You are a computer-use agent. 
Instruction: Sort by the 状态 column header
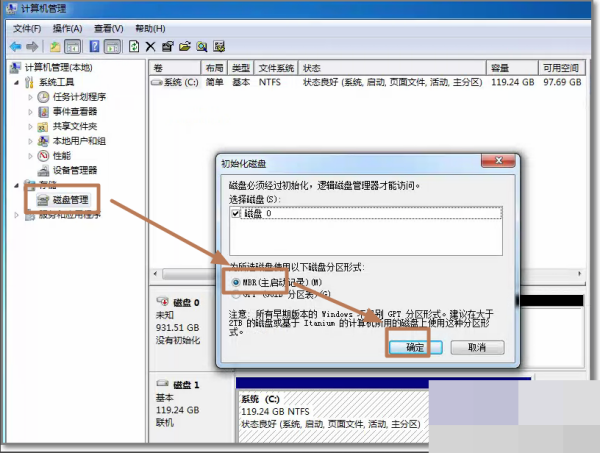(x=392, y=68)
